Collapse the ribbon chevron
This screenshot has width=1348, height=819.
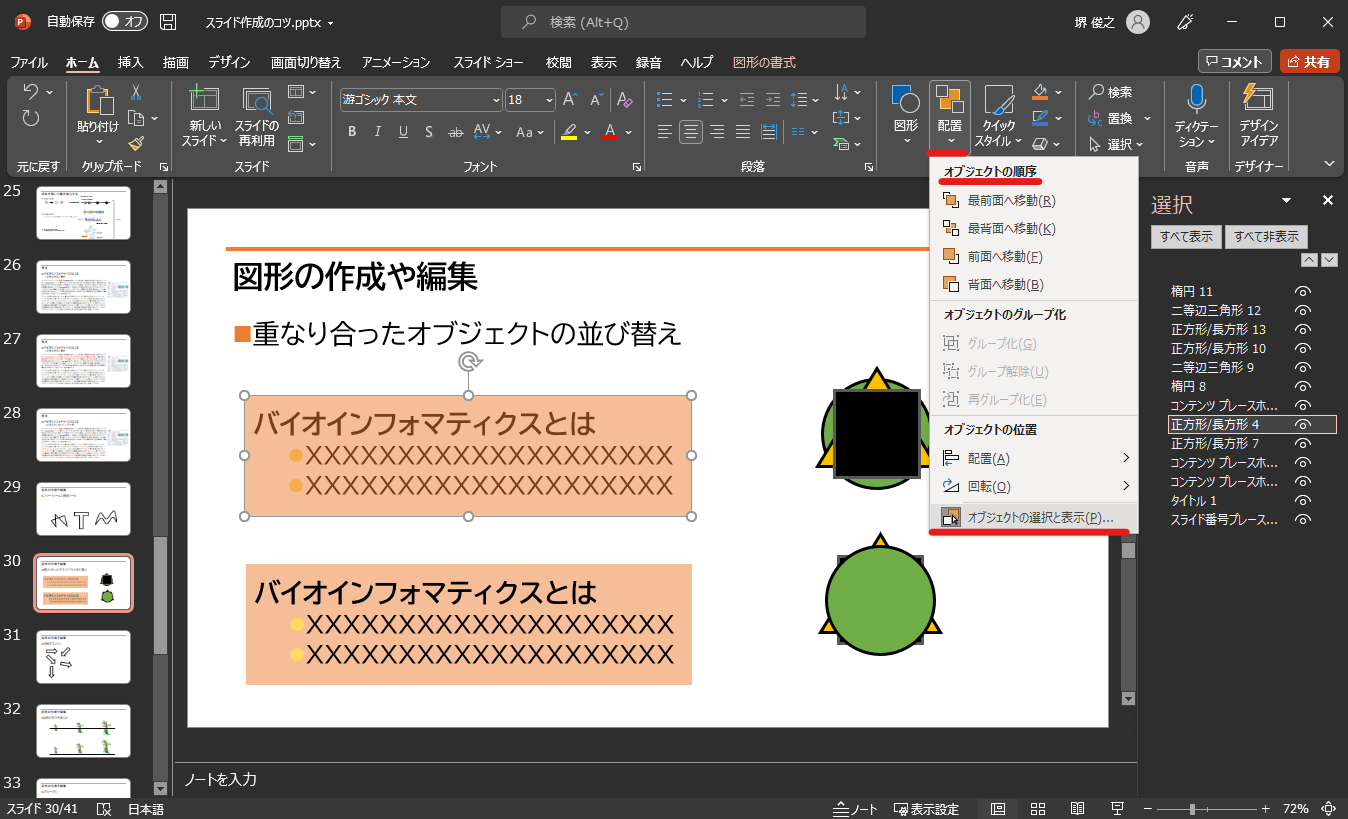coord(1329,163)
